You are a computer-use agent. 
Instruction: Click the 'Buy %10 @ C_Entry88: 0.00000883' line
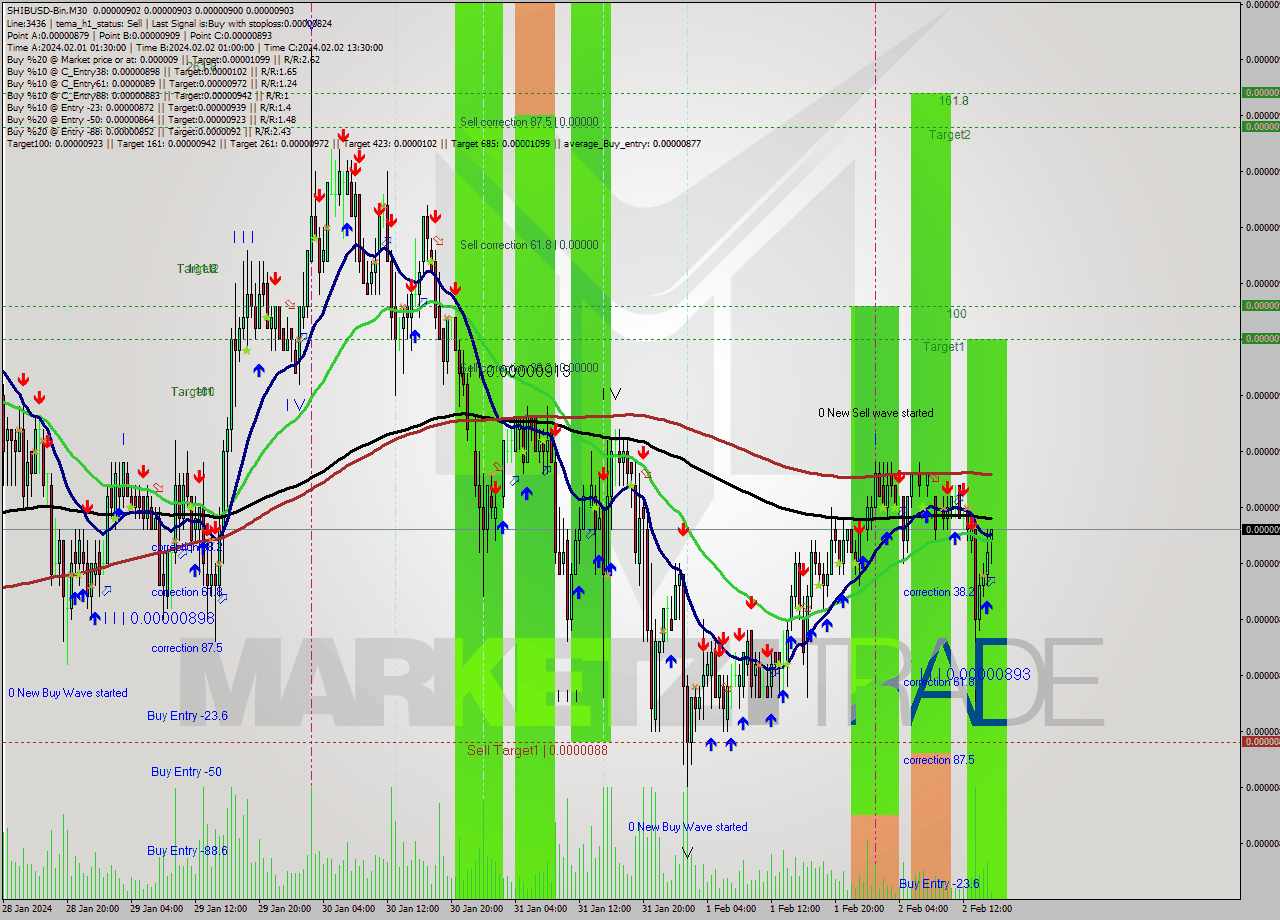(x=147, y=95)
